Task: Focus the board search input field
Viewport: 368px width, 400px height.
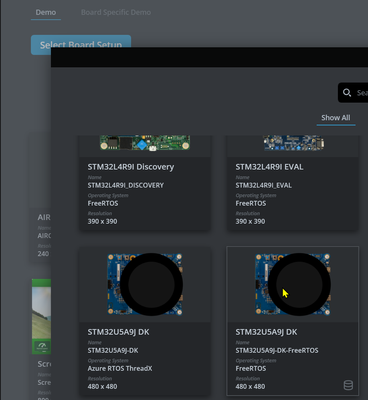Action: [x=353, y=93]
